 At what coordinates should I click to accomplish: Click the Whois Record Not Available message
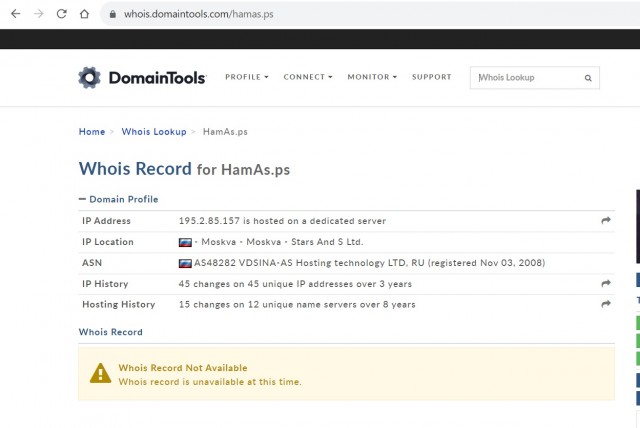tap(183, 368)
